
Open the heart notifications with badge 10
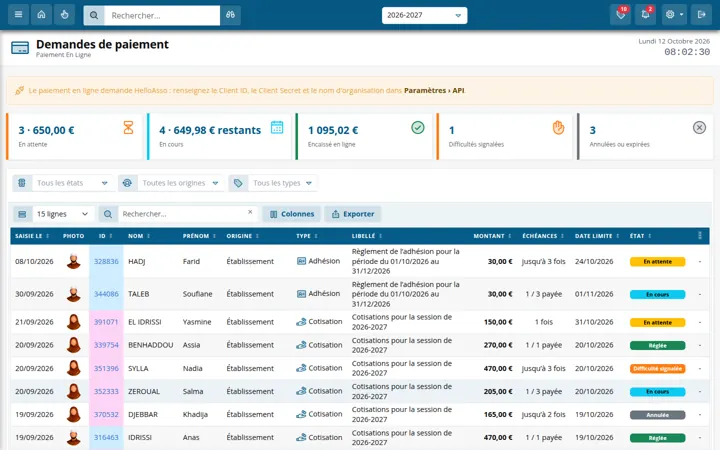coord(620,15)
